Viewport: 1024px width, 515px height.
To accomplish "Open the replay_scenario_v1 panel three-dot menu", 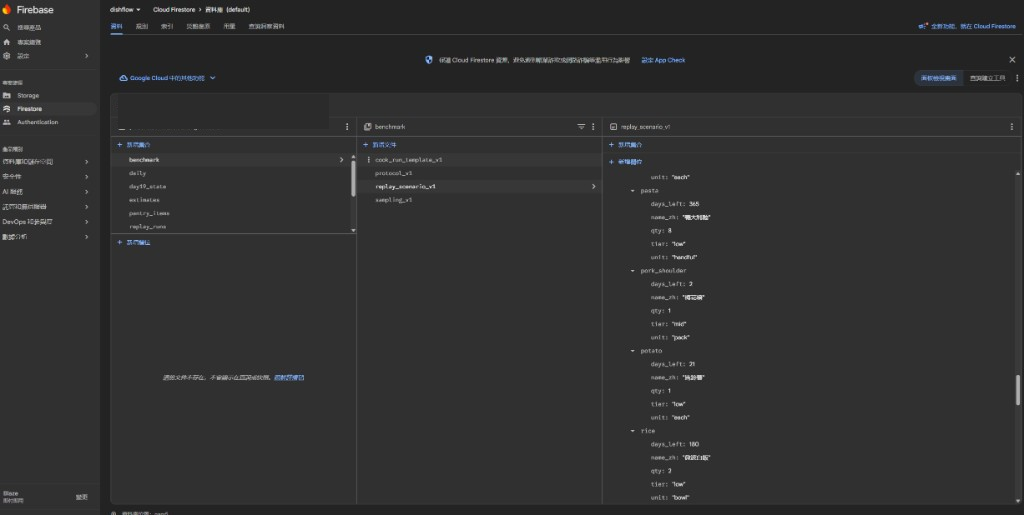I will tap(1012, 127).
